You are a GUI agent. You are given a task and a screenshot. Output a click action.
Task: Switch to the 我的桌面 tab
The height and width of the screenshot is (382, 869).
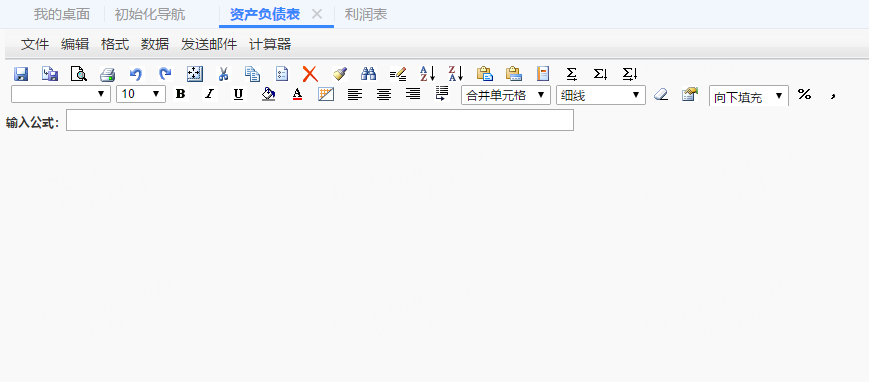(62, 14)
